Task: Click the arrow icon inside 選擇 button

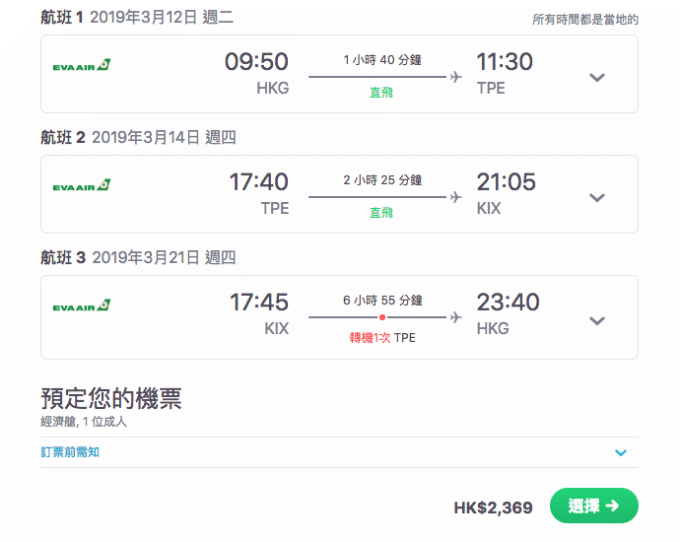Action: pos(612,506)
